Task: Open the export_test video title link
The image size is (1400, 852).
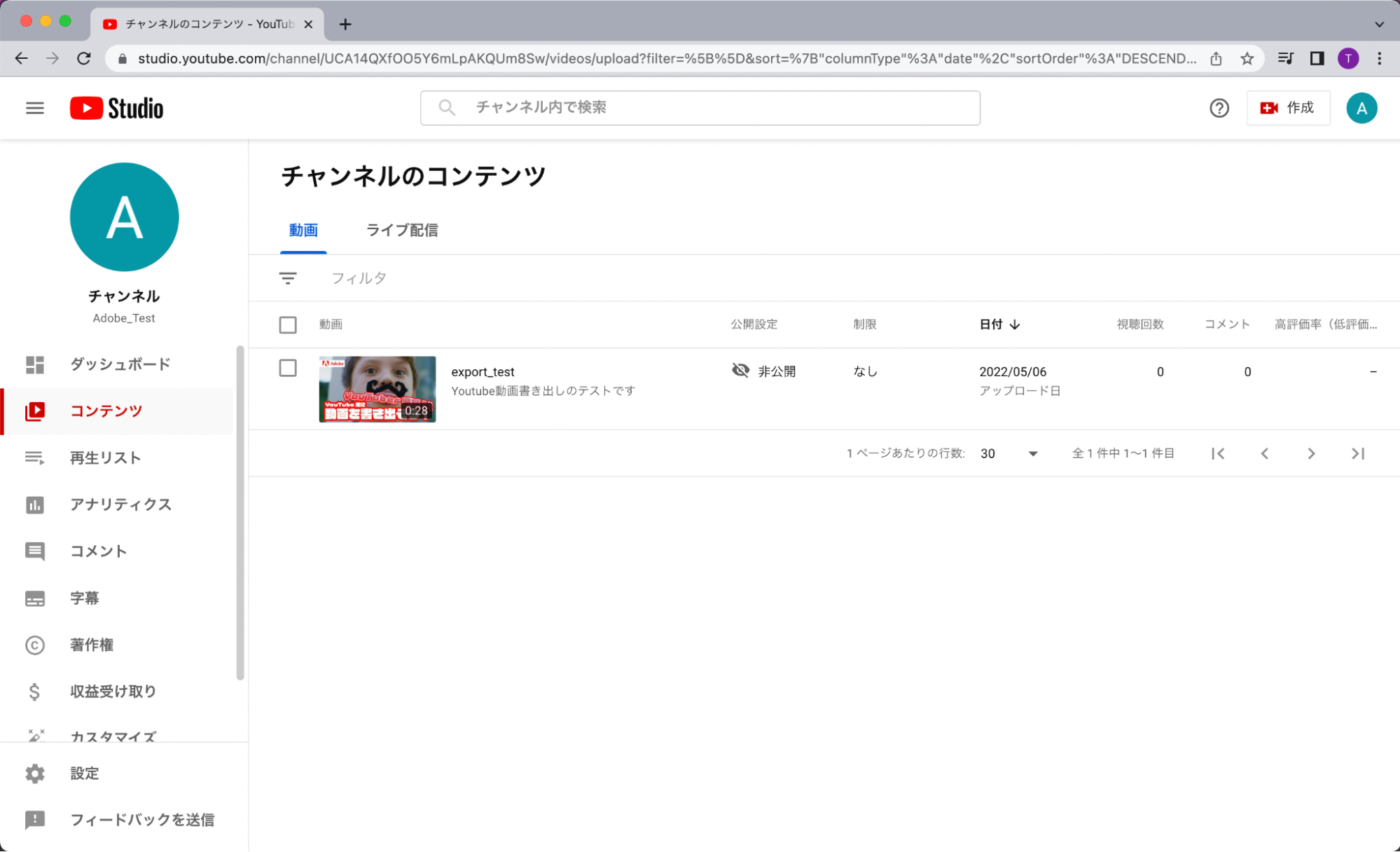Action: point(483,371)
